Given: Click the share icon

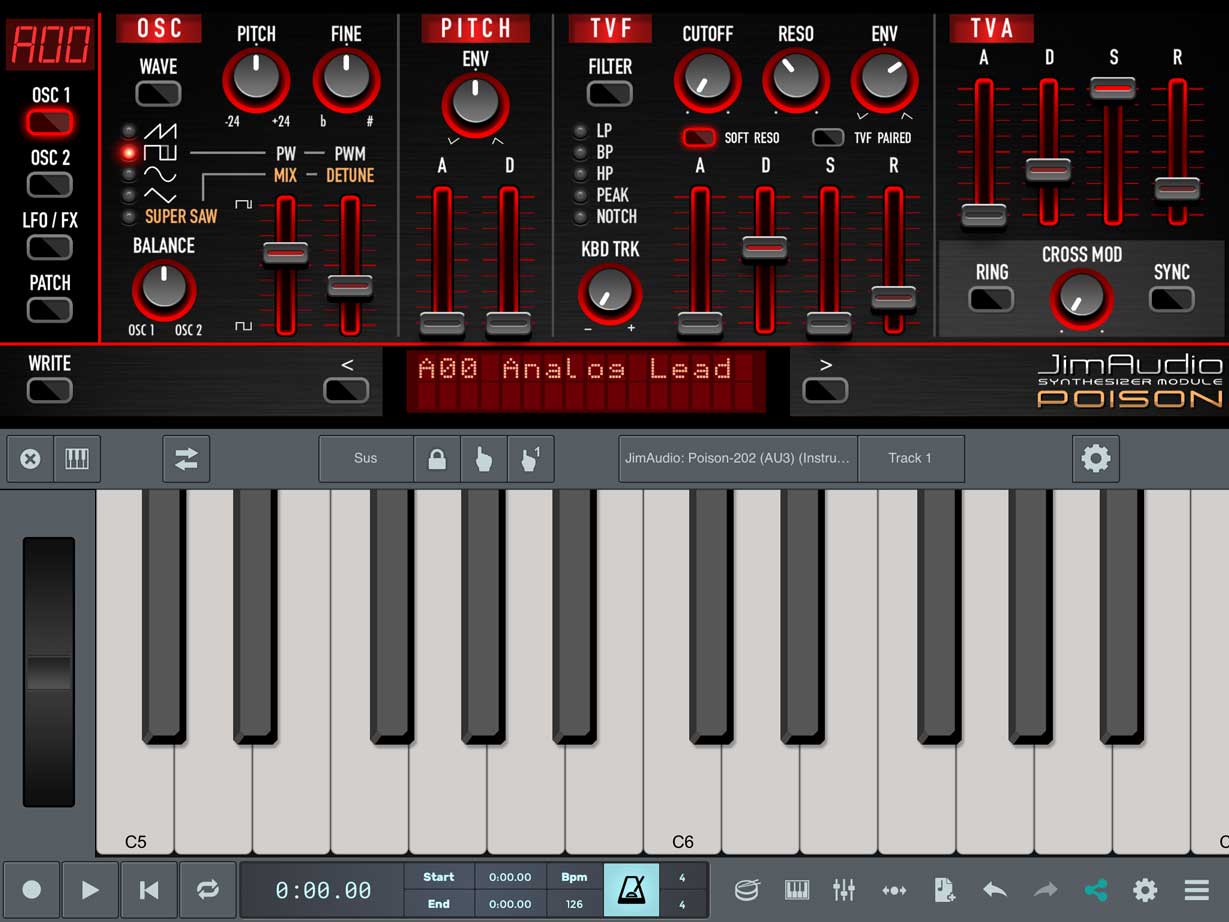Looking at the screenshot, I should click(x=1095, y=889).
